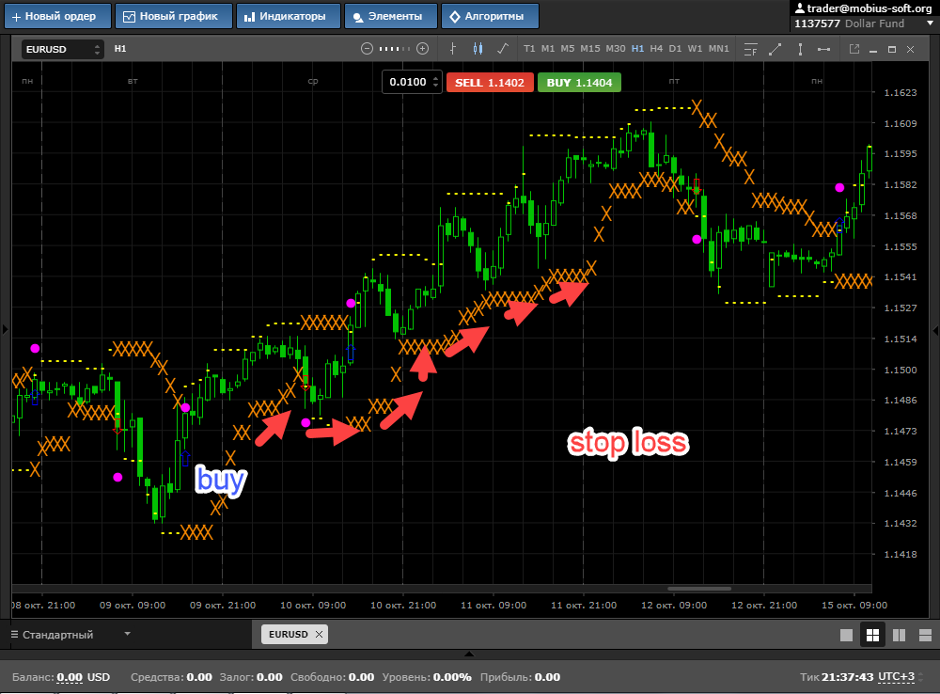Click the Новый ордер button

[x=58, y=16]
